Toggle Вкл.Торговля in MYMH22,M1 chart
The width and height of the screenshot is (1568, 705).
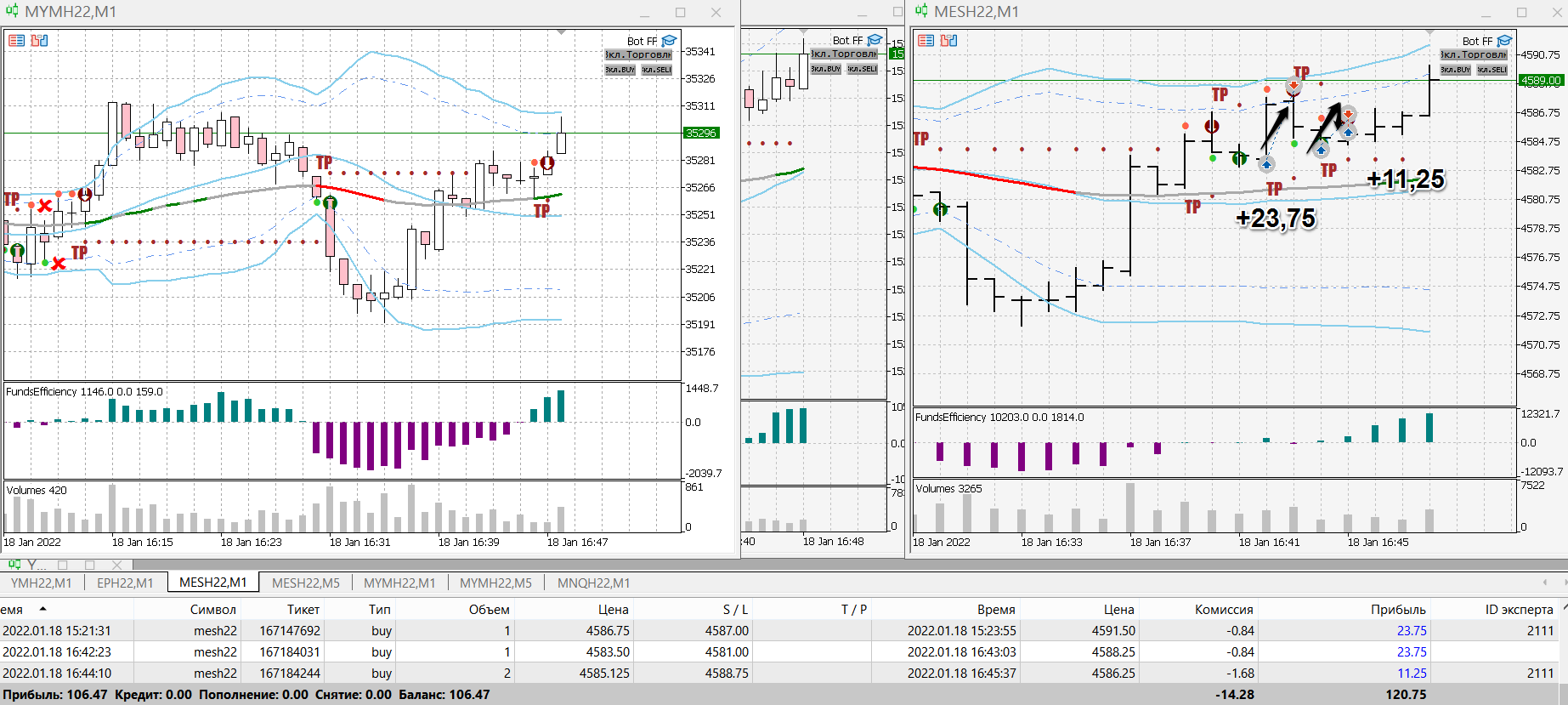pyautogui.click(x=638, y=54)
